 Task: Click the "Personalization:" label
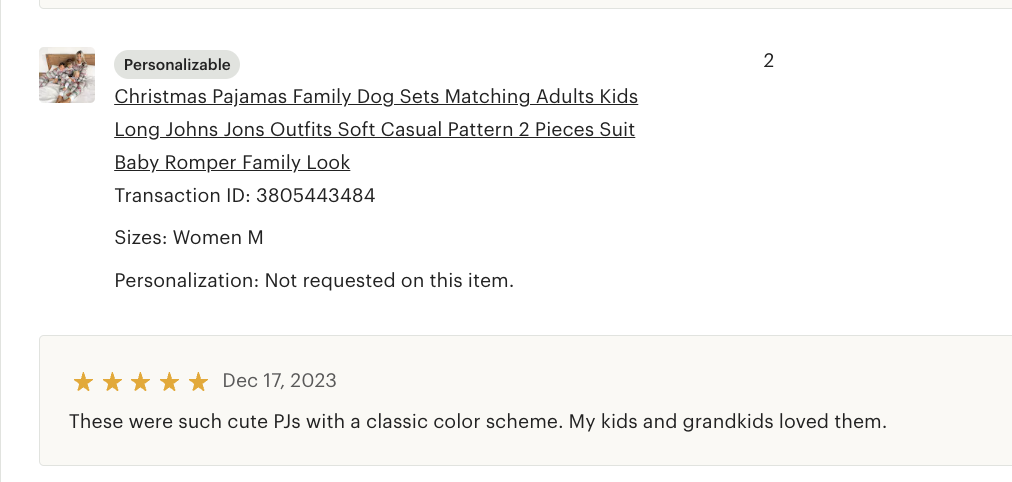point(187,281)
